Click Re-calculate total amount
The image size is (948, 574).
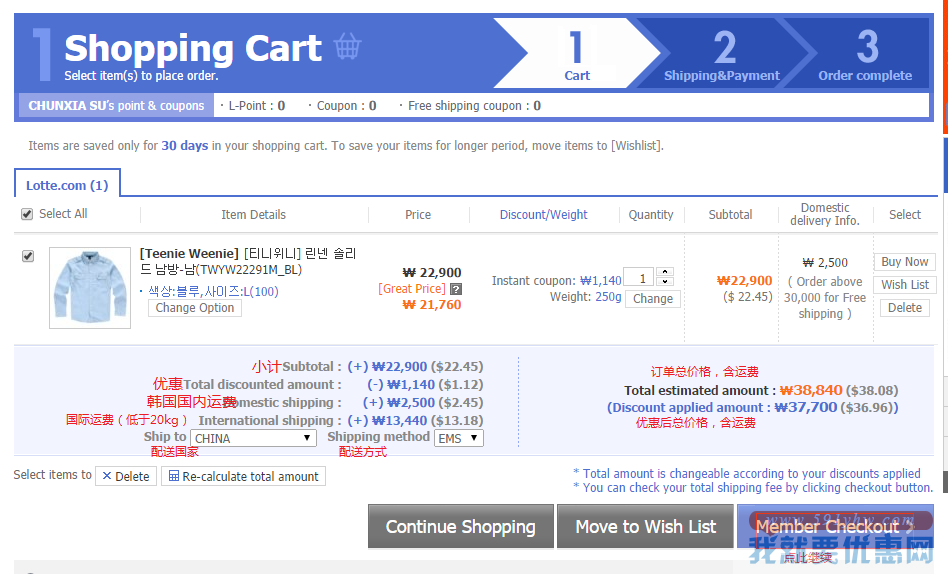244,476
